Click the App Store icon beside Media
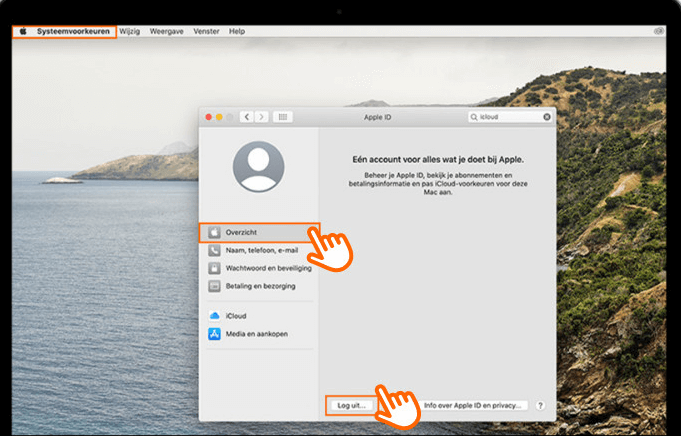The image size is (682, 436). click(x=214, y=334)
